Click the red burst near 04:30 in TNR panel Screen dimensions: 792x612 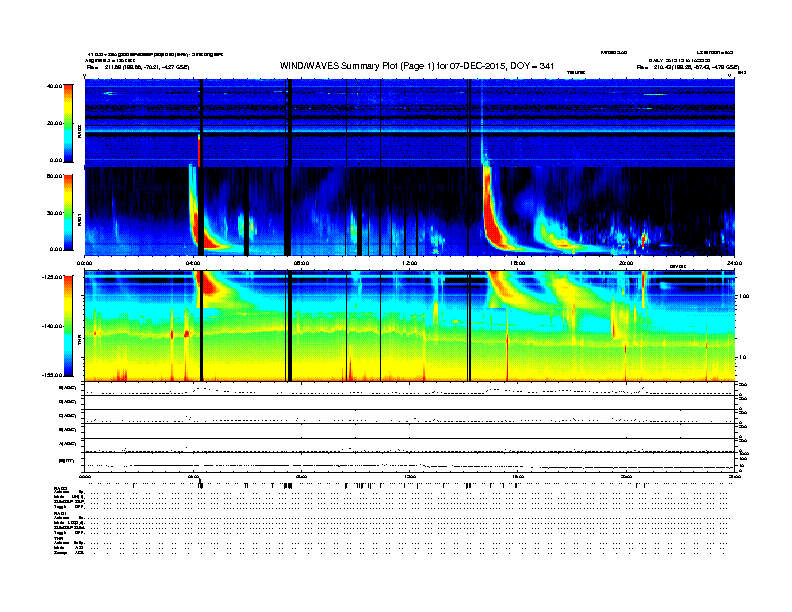(x=209, y=286)
